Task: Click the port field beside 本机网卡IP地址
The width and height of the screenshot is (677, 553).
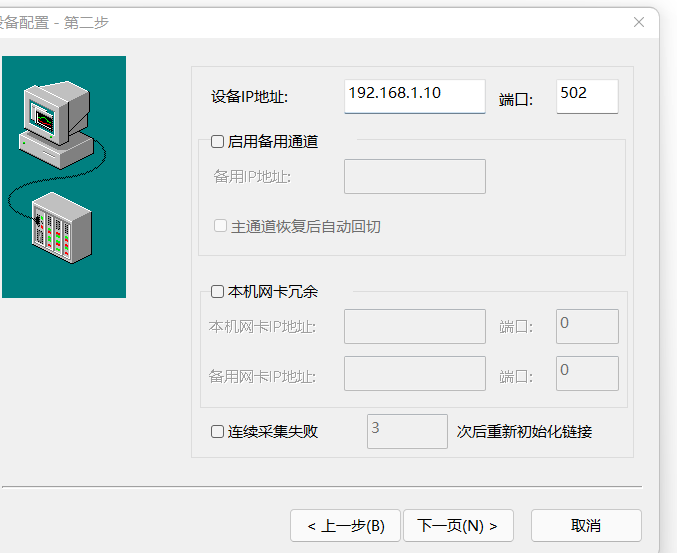Action: [587, 326]
